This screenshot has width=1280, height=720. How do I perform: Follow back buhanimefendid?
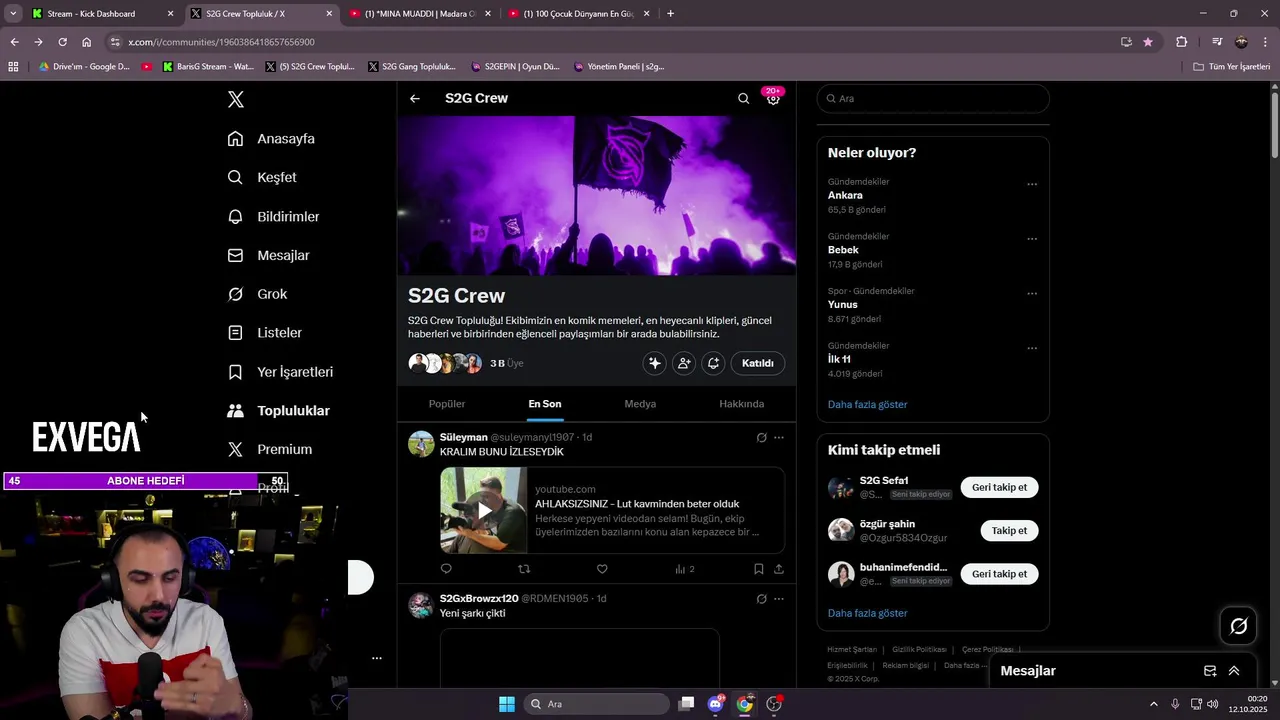(999, 574)
